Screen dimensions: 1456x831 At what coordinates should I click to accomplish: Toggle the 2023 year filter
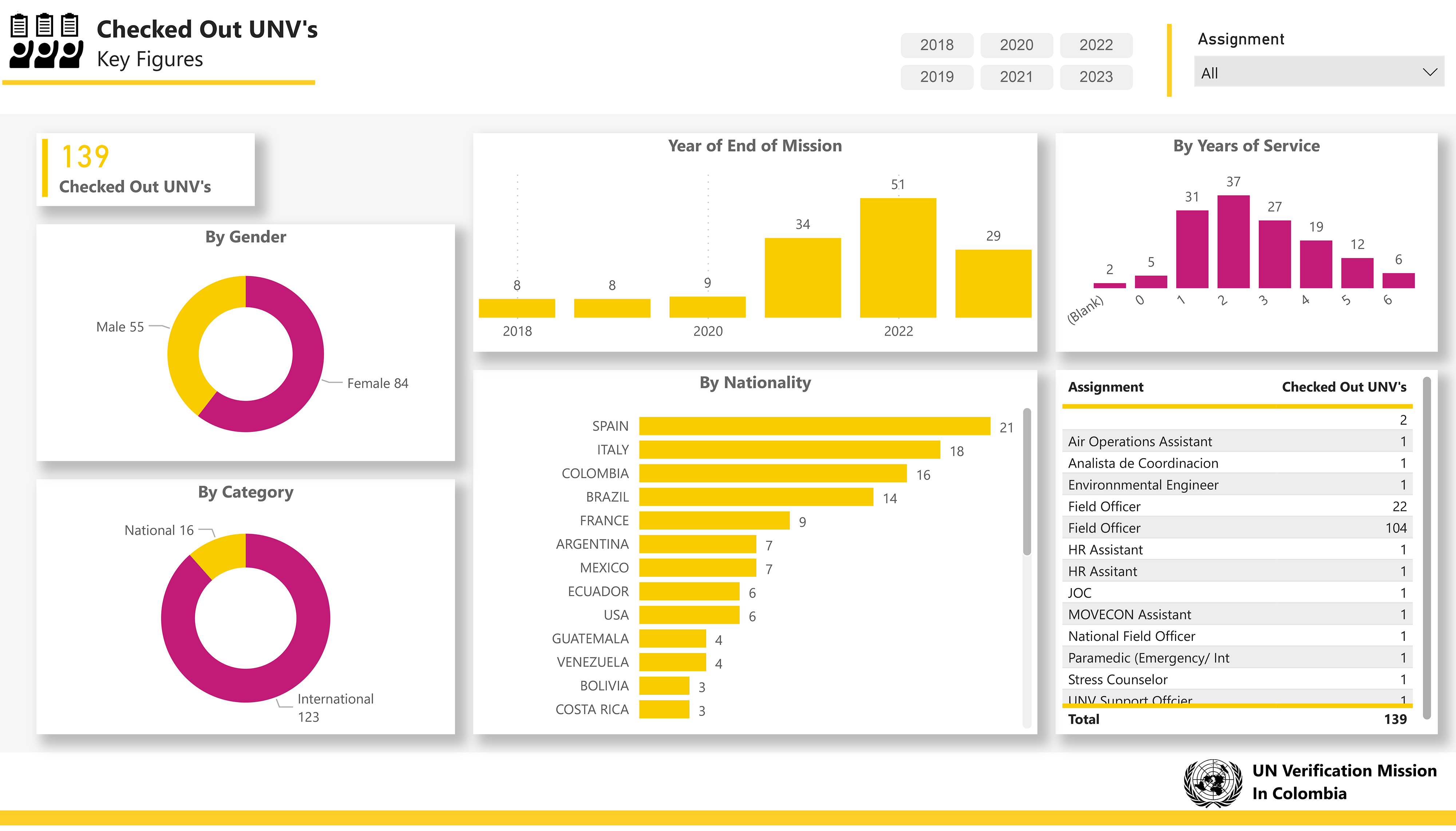tap(1096, 77)
